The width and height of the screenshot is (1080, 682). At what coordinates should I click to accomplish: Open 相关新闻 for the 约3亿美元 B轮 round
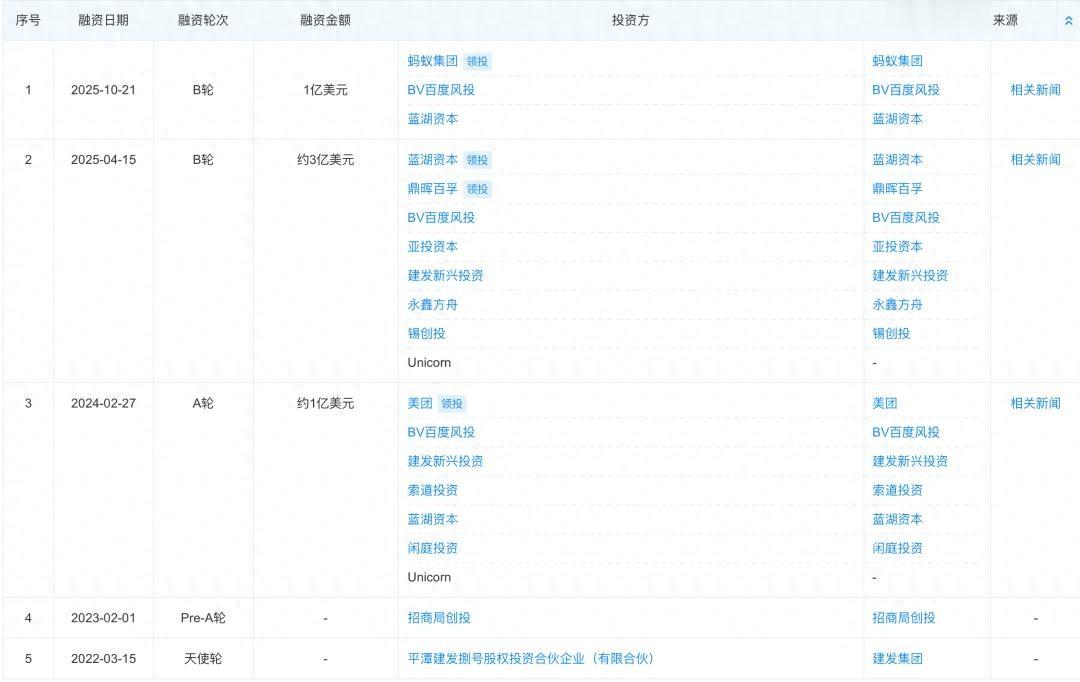point(1034,159)
